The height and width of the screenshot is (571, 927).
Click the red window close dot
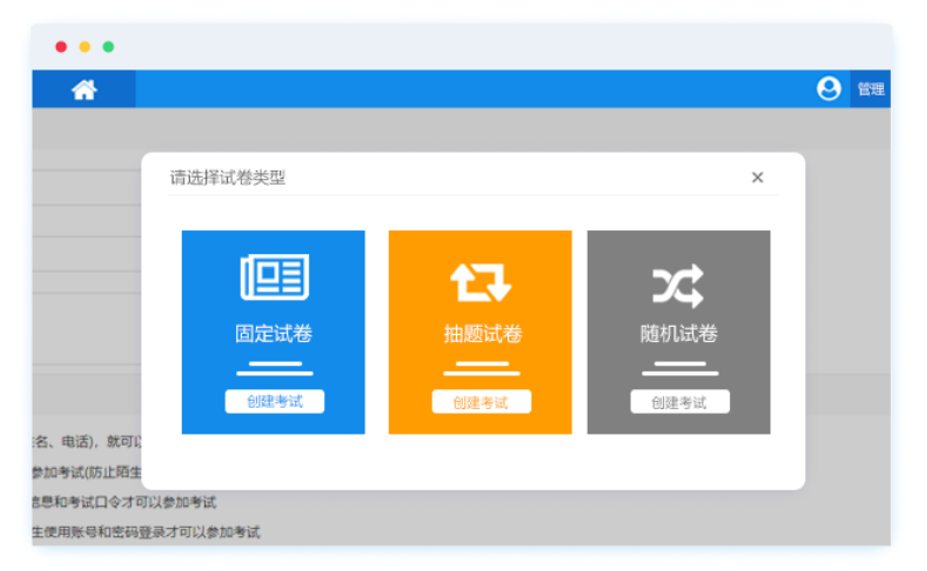click(x=61, y=47)
